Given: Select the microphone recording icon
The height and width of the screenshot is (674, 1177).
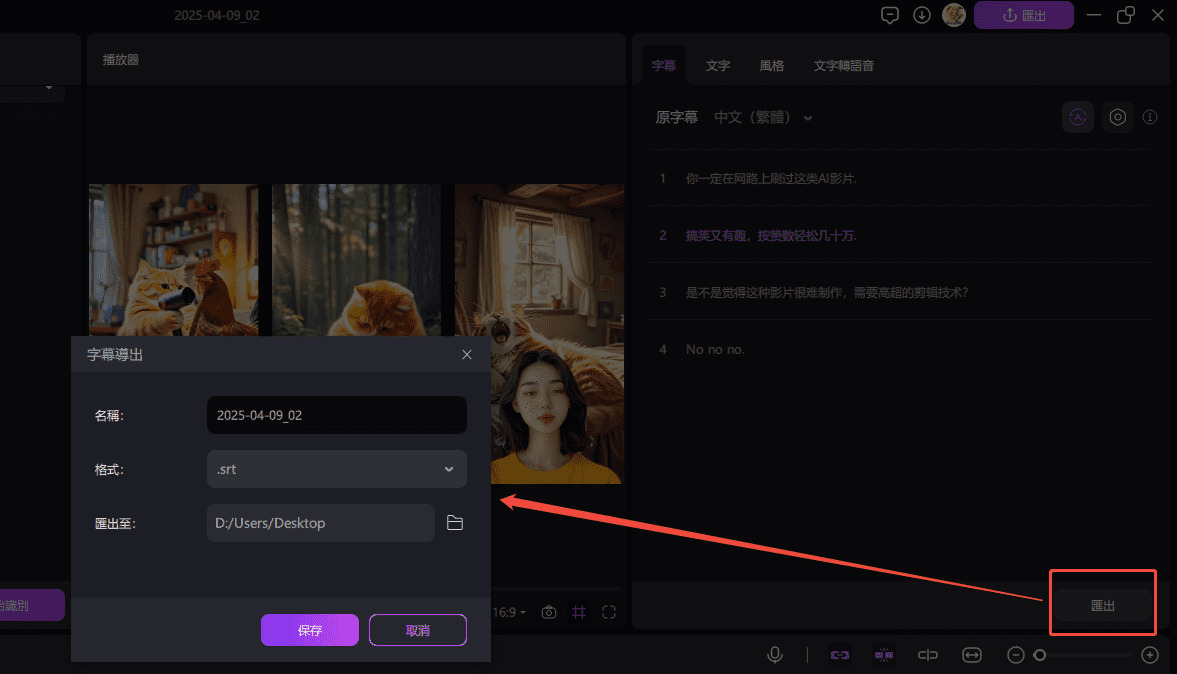Looking at the screenshot, I should click(x=775, y=655).
